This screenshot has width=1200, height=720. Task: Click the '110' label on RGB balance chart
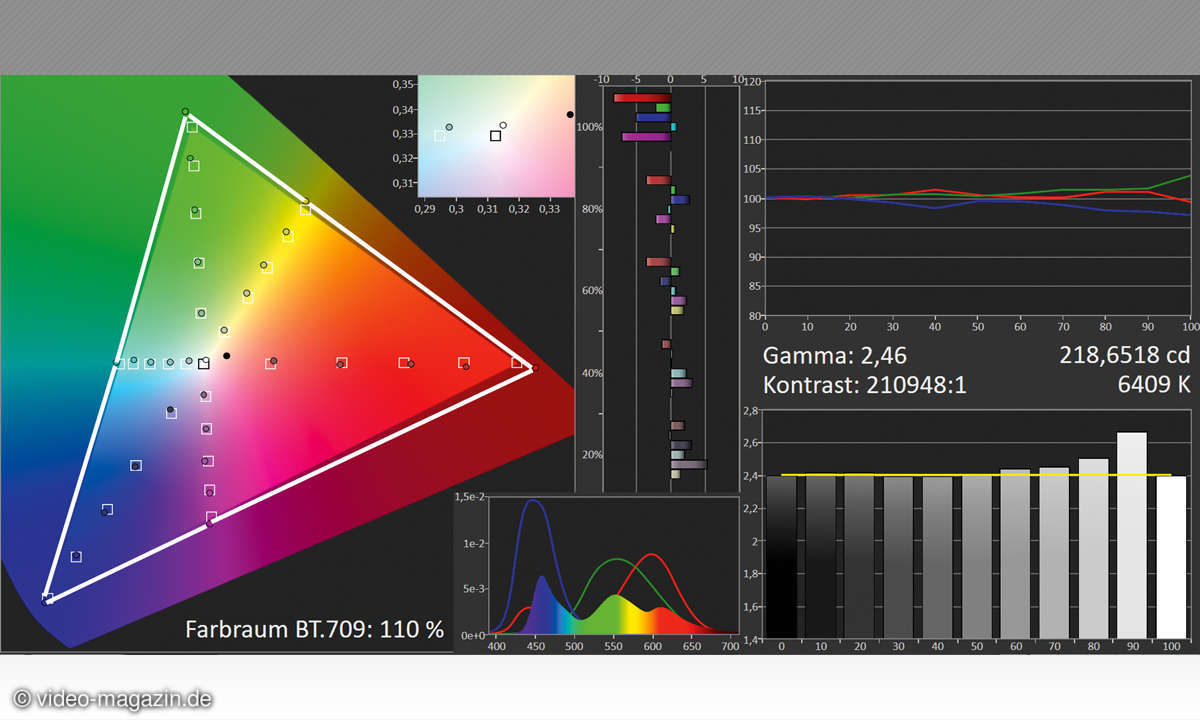coord(754,140)
